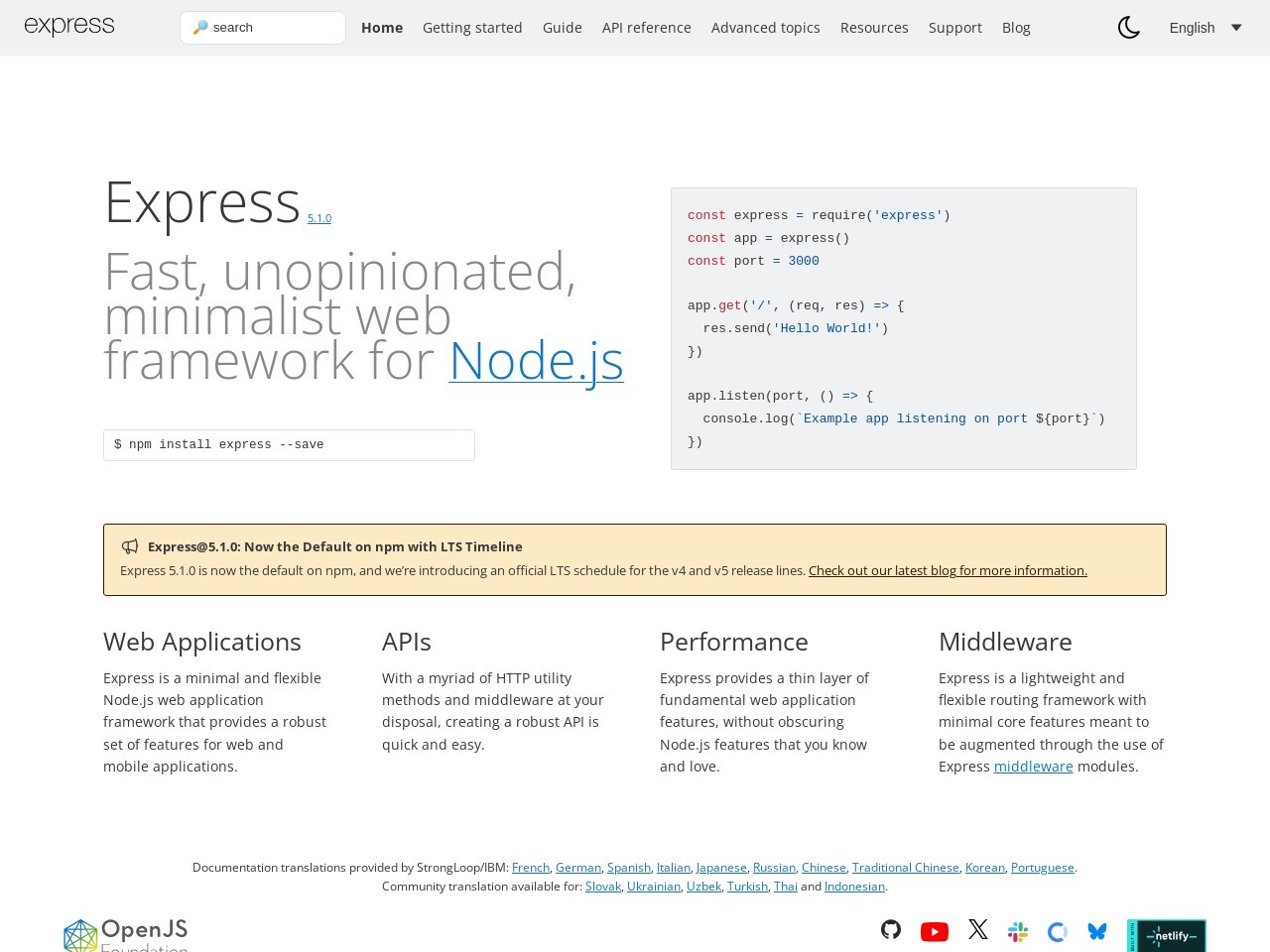Click the OpenJS Foundation logo

(x=126, y=935)
